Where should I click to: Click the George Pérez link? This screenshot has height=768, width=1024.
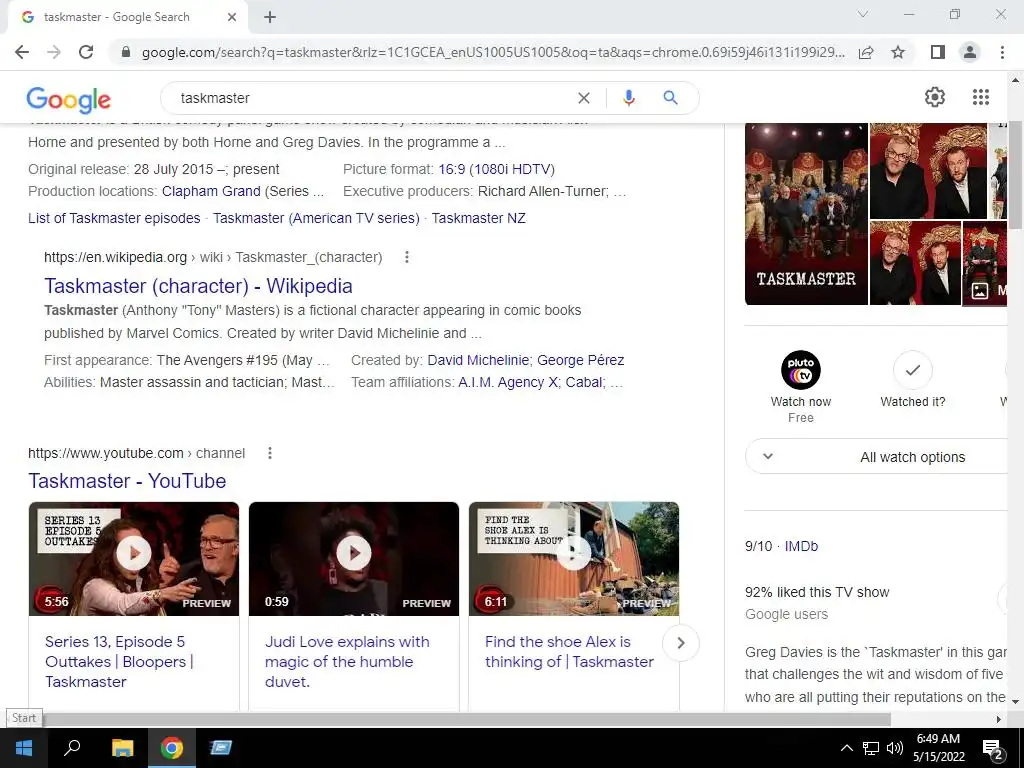click(x=581, y=360)
